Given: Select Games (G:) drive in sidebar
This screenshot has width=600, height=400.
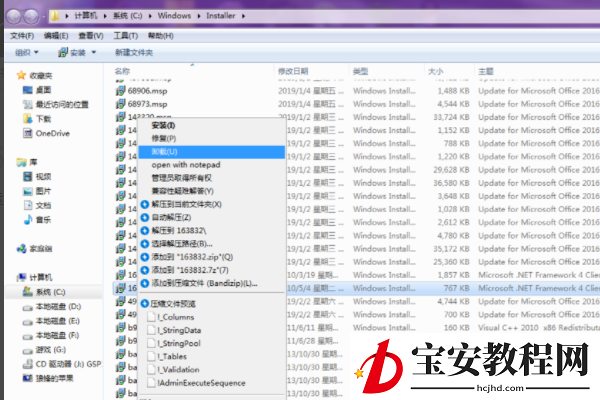Looking at the screenshot, I should [44, 349].
